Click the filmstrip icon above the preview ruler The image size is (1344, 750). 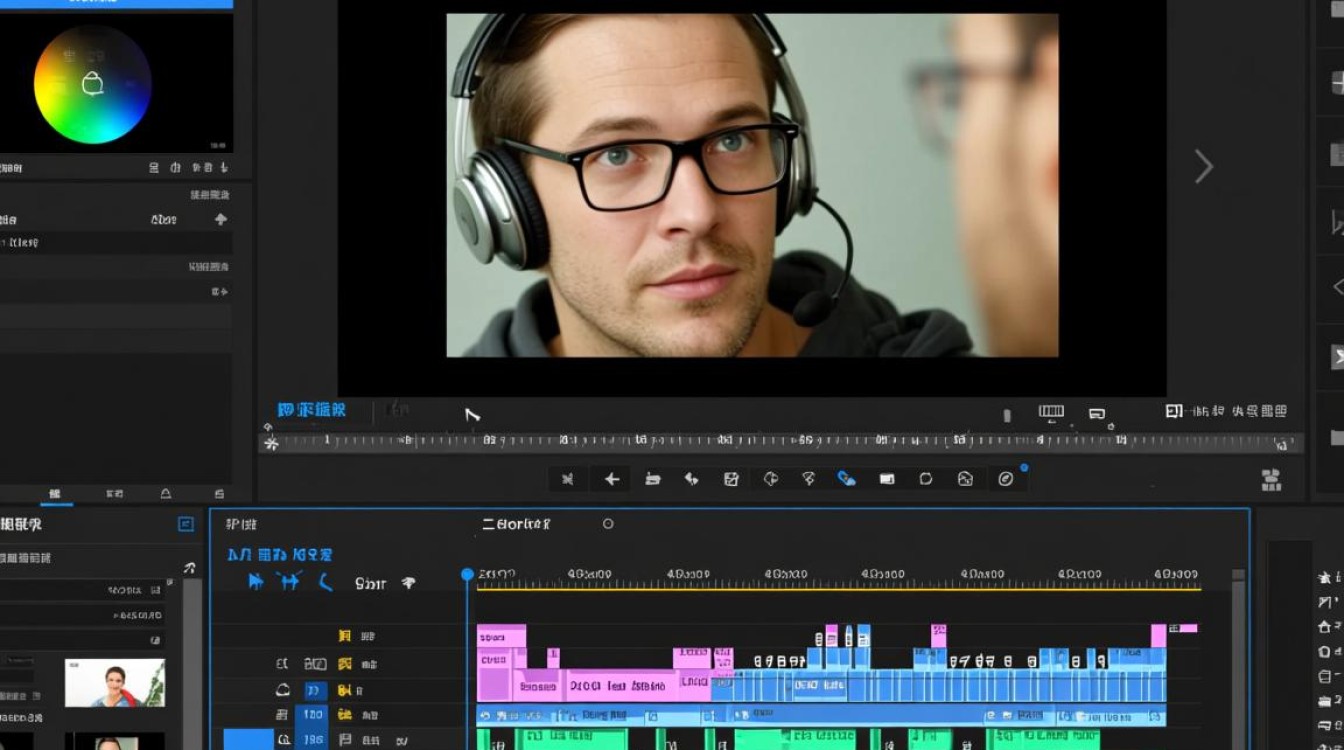1051,411
